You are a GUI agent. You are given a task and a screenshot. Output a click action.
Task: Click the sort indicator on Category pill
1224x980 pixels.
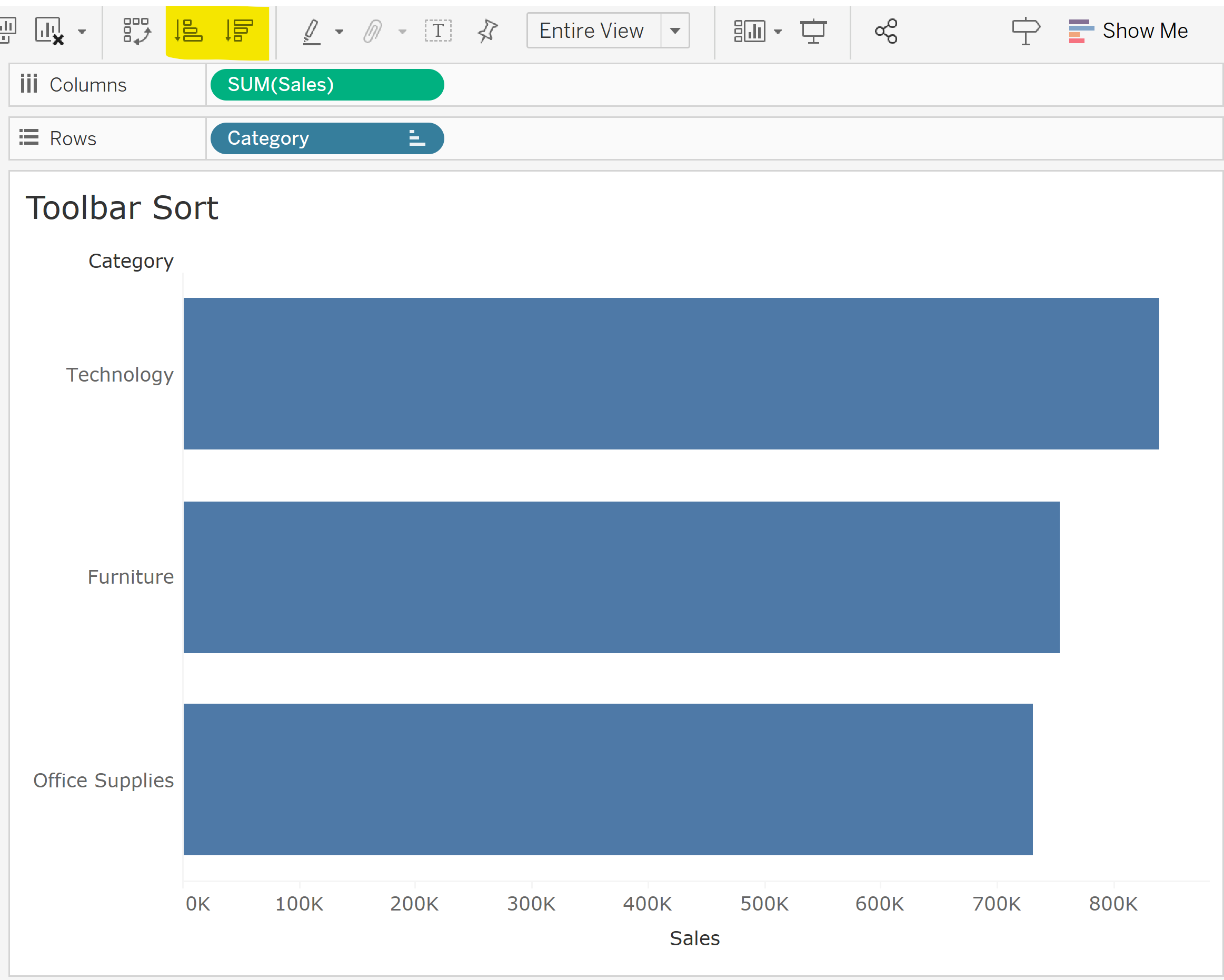coord(417,138)
